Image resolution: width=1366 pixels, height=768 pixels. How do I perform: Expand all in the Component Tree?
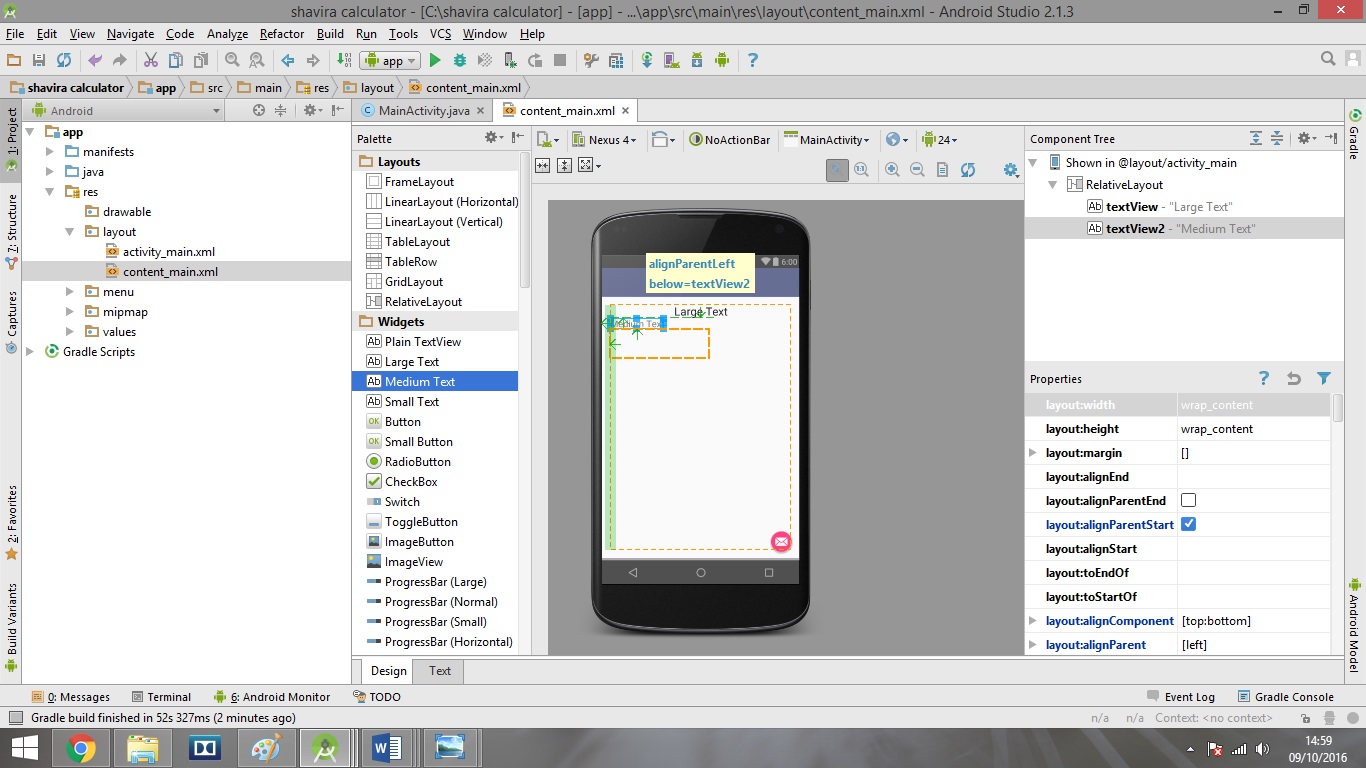(1256, 139)
